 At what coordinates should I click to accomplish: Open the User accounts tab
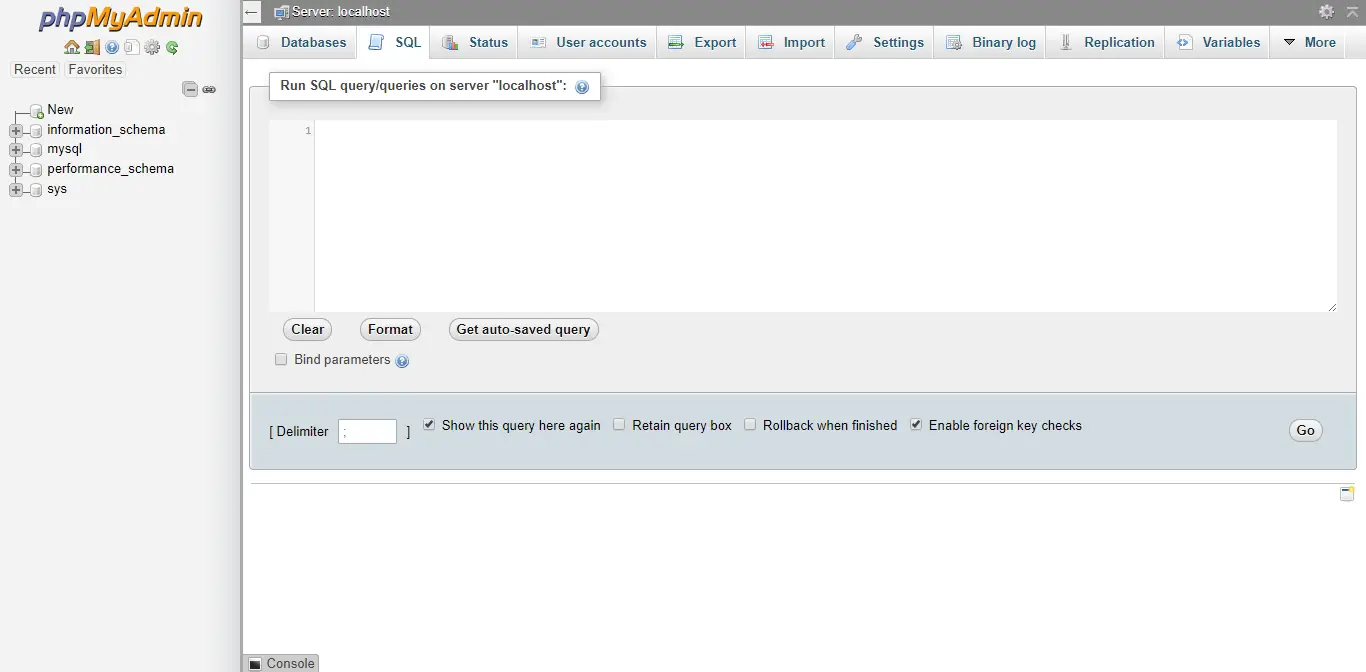[x=589, y=42]
